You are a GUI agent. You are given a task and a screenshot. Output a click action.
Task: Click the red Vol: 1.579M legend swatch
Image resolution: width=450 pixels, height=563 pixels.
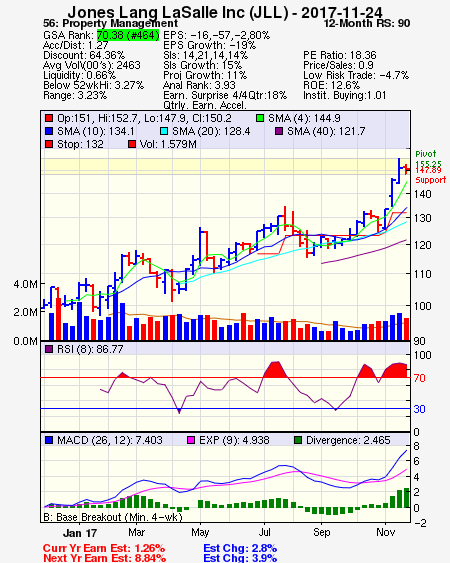click(132, 144)
